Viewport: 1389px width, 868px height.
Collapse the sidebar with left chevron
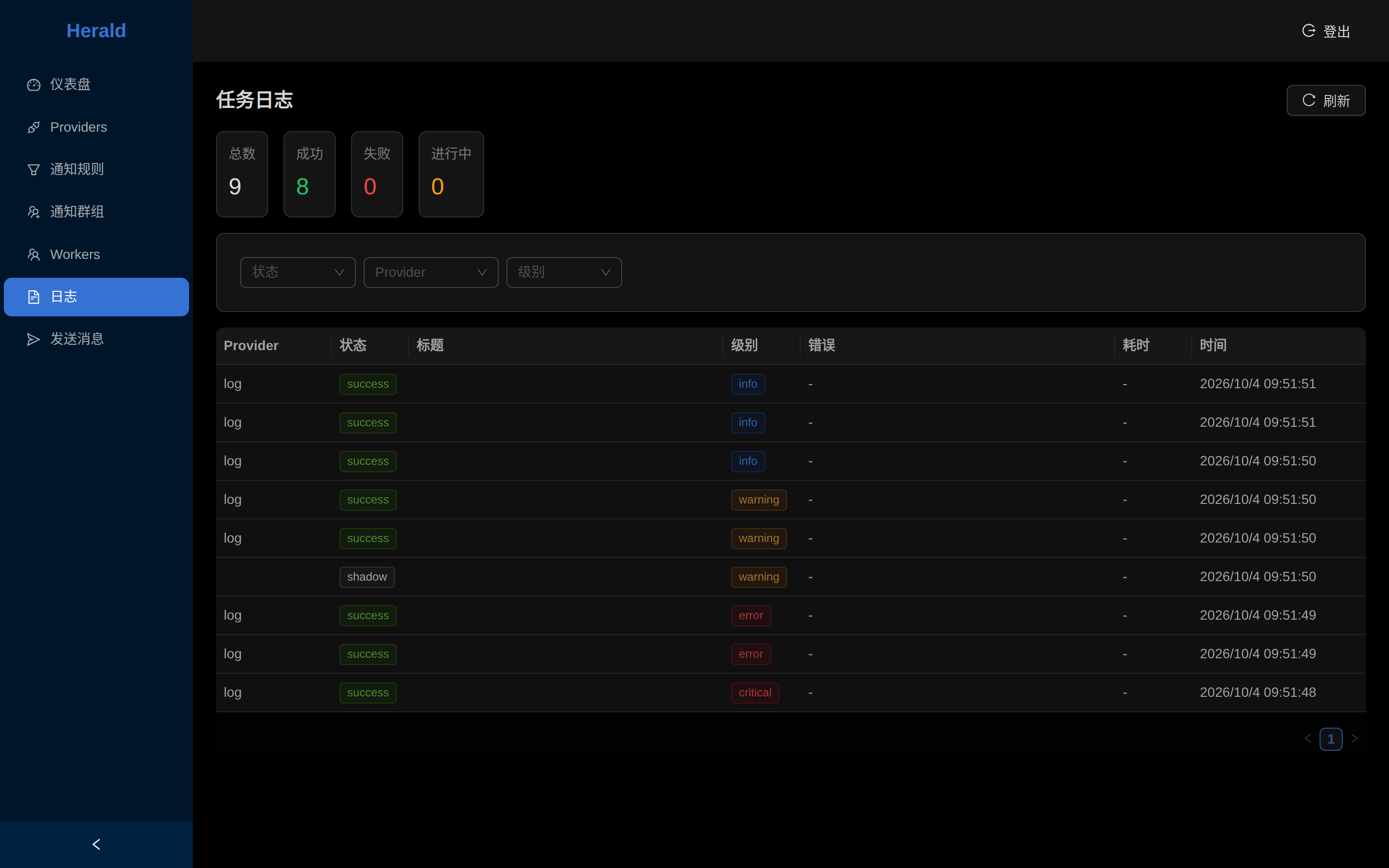tap(96, 844)
